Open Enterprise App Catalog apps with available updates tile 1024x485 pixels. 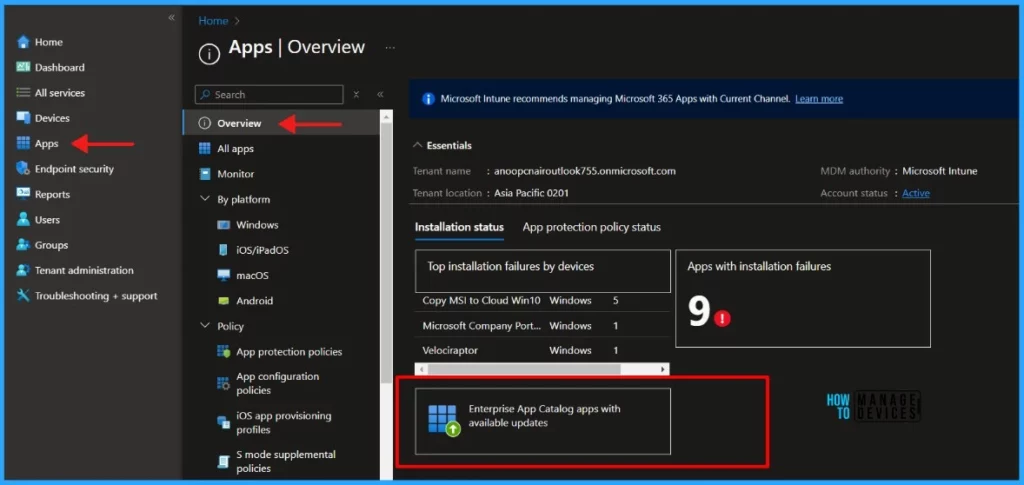click(543, 421)
